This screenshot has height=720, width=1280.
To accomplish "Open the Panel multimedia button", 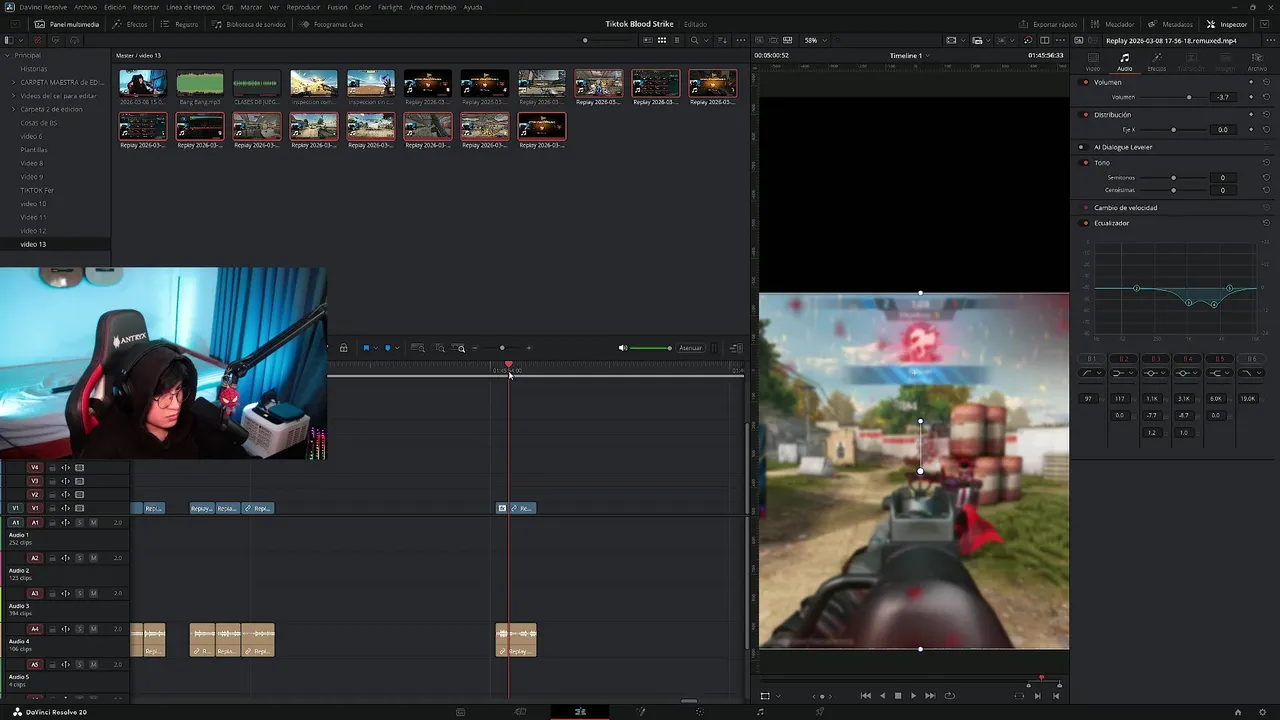I will tap(66, 24).
